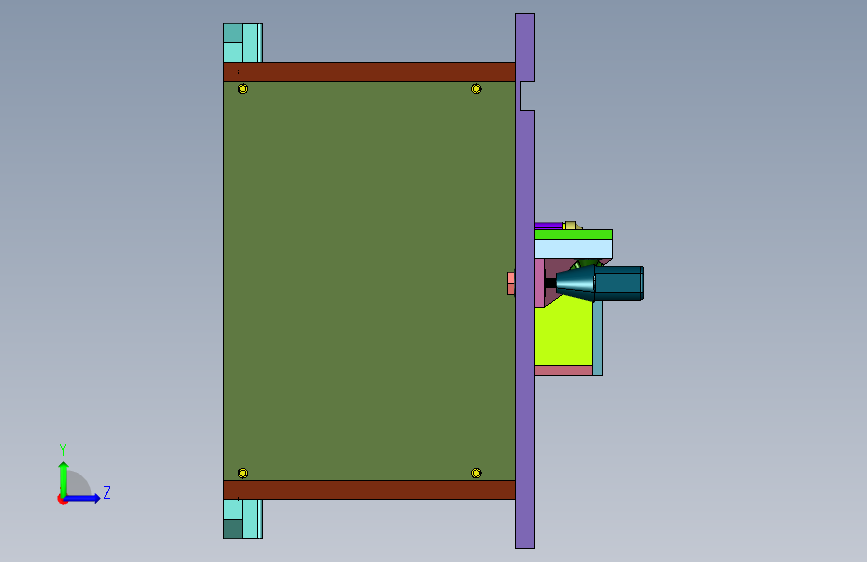
Task: Select the small violet bar above green plate
Action: click(x=549, y=226)
